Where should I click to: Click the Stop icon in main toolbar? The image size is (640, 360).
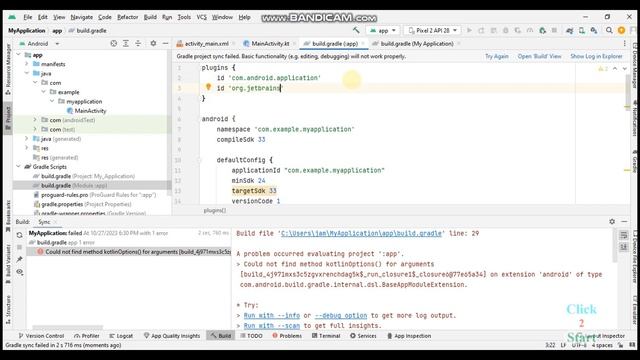point(554,30)
